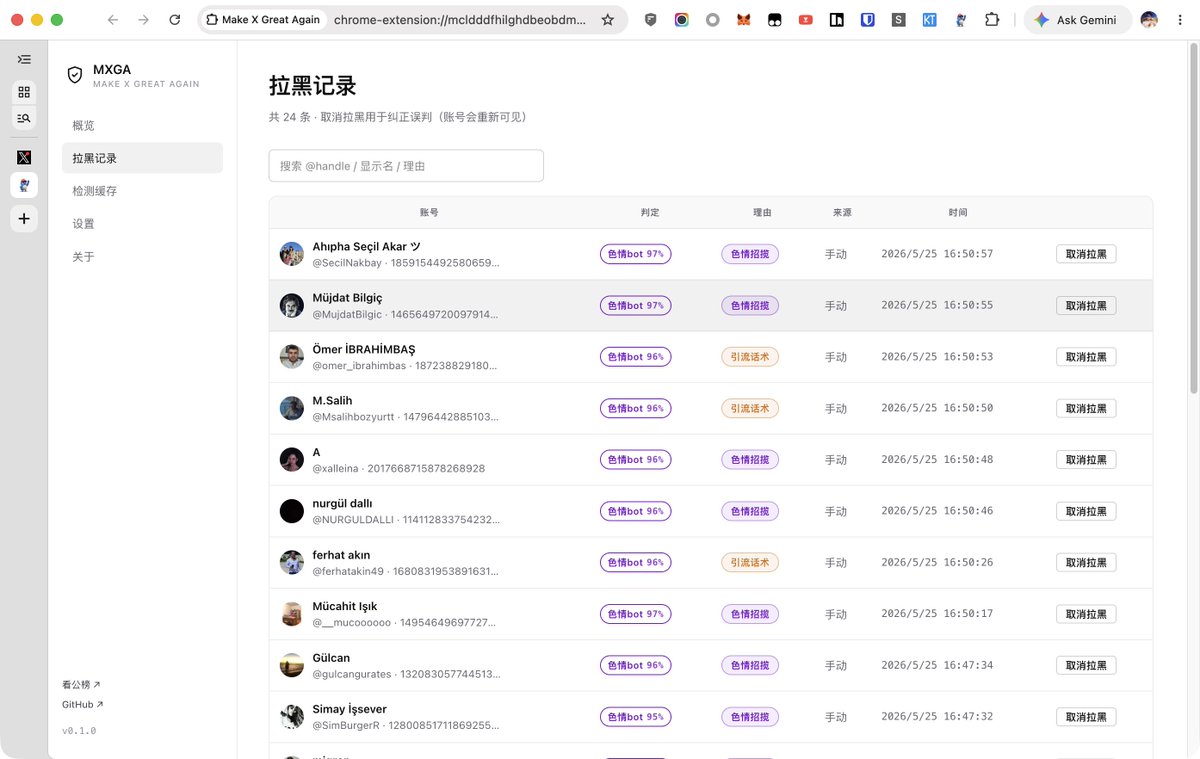Click the 2026/5/25 16:50:57 timestamp
Image resolution: width=1200 pixels, height=759 pixels.
(x=937, y=254)
